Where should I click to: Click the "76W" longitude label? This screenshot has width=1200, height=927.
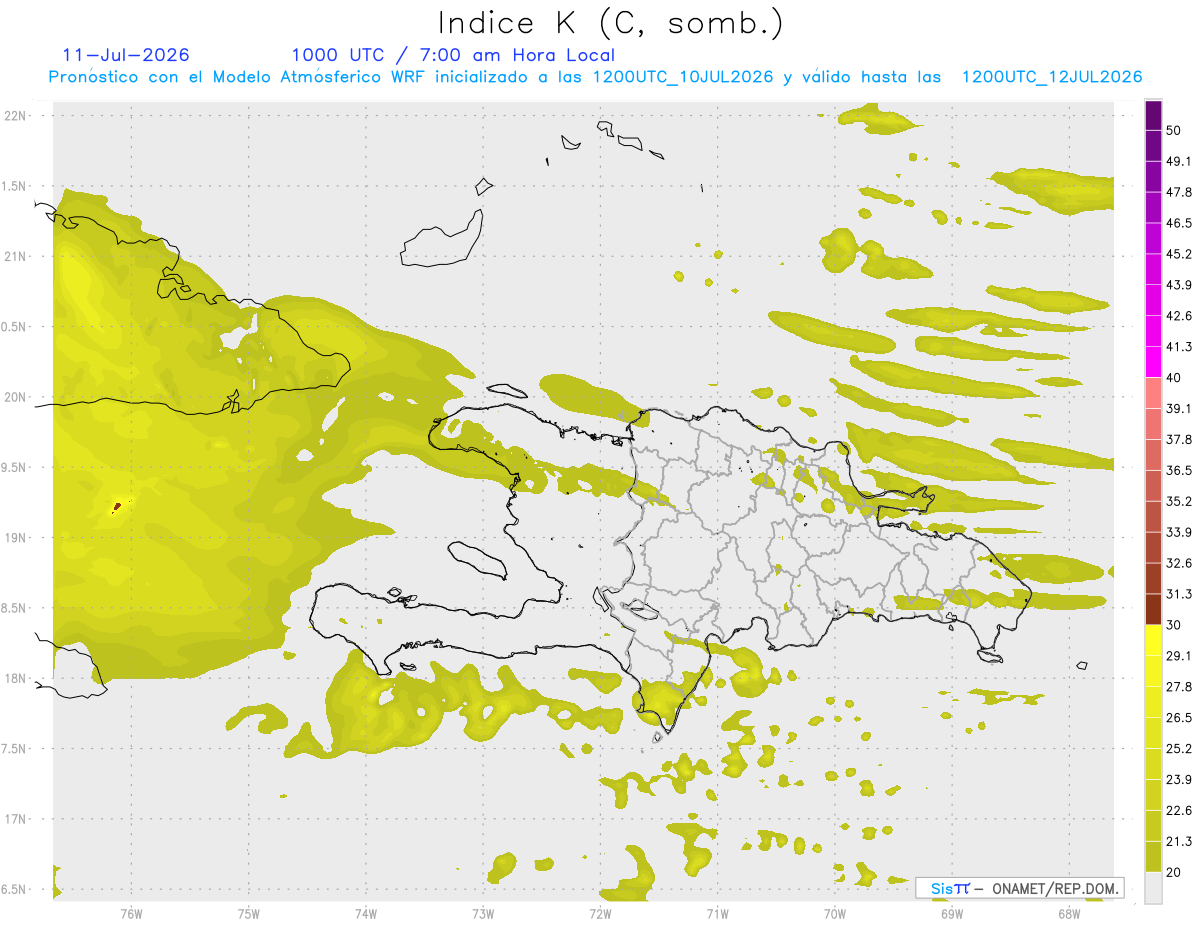(131, 913)
